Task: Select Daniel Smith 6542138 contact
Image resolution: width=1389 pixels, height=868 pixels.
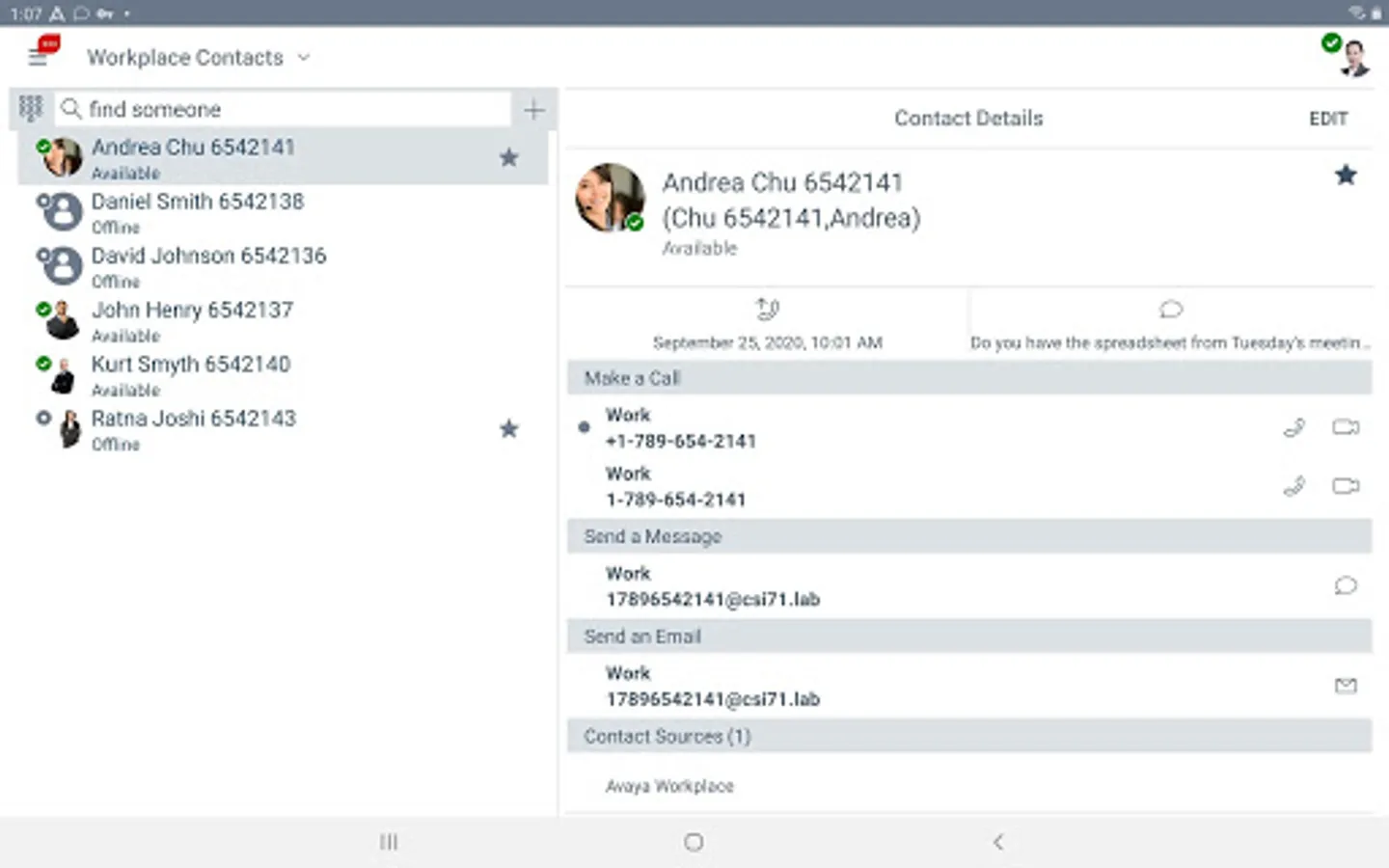Action: pyautogui.click(x=283, y=212)
